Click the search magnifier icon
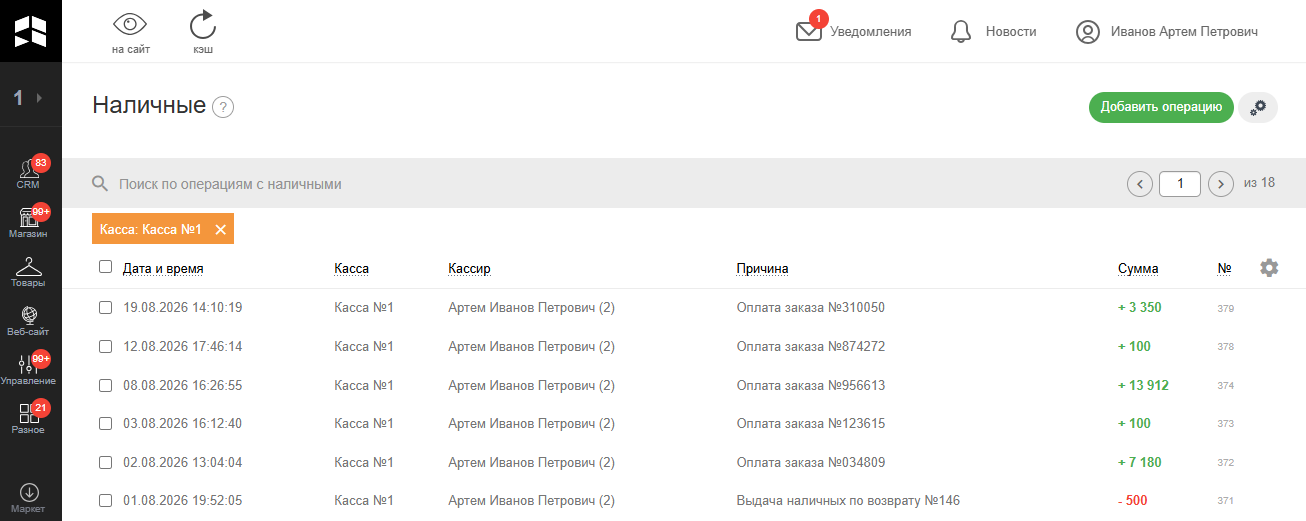Image resolution: width=1306 pixels, height=521 pixels. tap(100, 184)
